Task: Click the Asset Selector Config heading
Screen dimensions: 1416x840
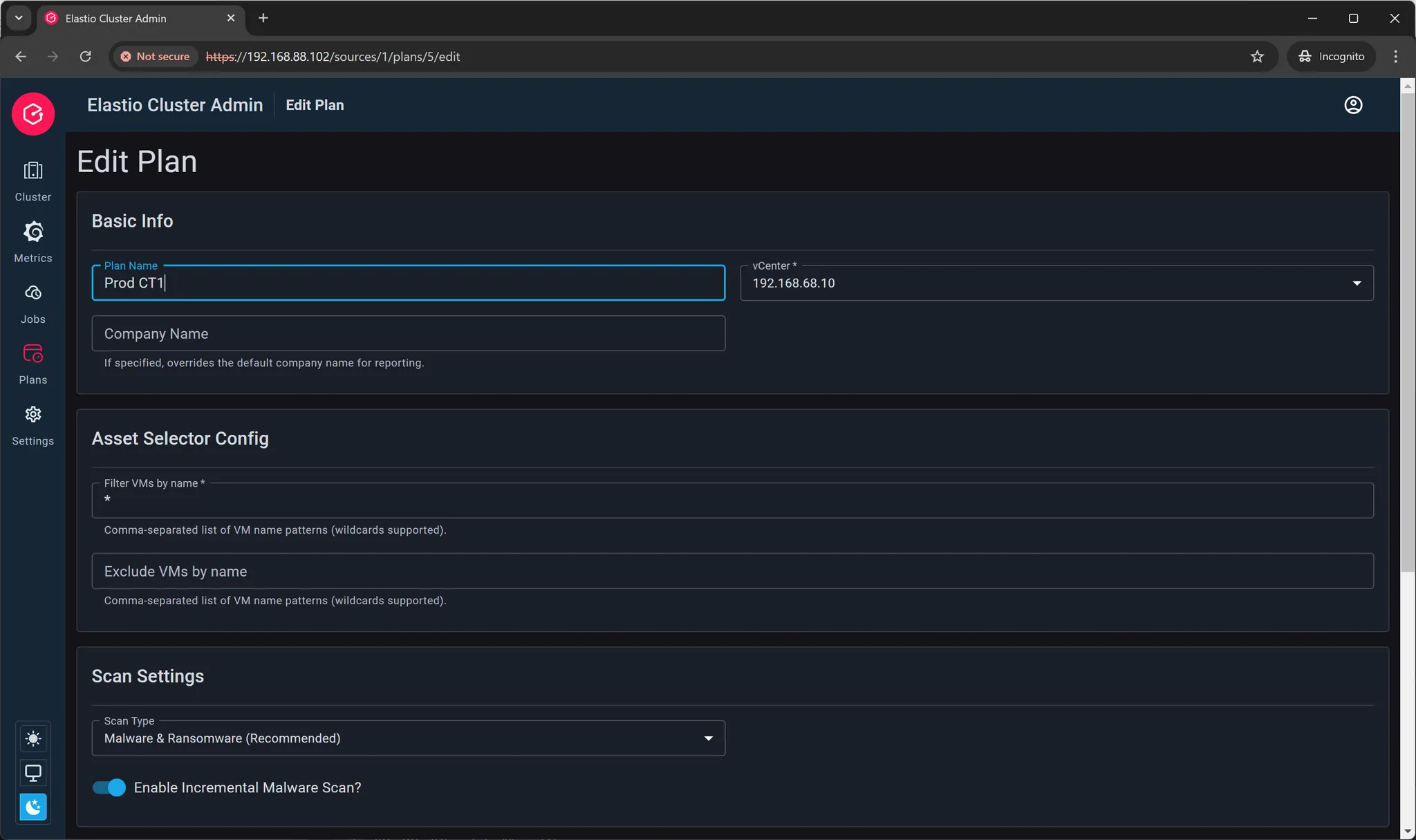Action: 180,438
